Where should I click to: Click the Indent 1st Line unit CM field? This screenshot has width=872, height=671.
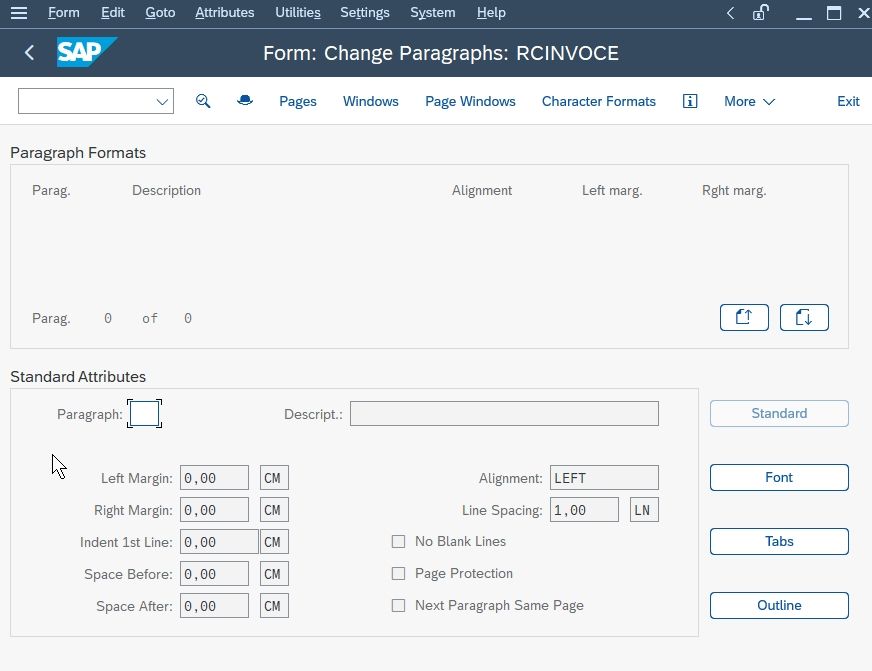(x=274, y=542)
